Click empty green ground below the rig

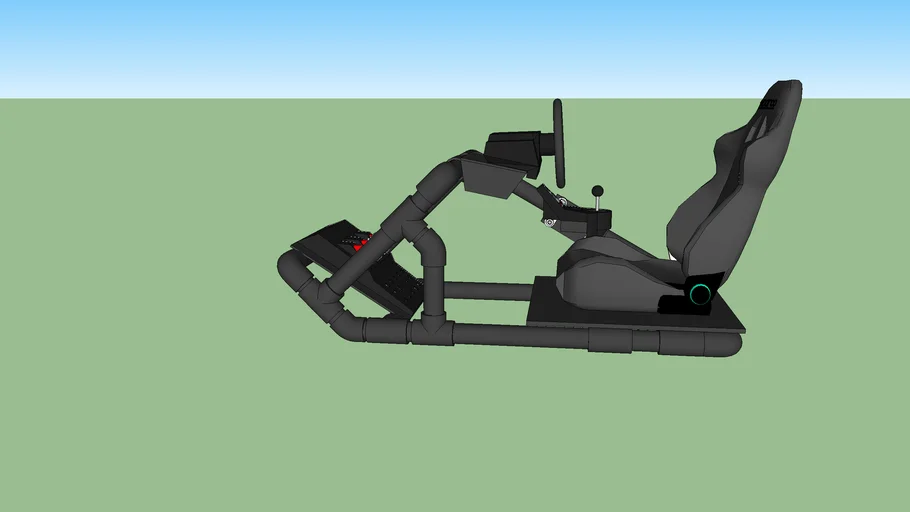450,430
